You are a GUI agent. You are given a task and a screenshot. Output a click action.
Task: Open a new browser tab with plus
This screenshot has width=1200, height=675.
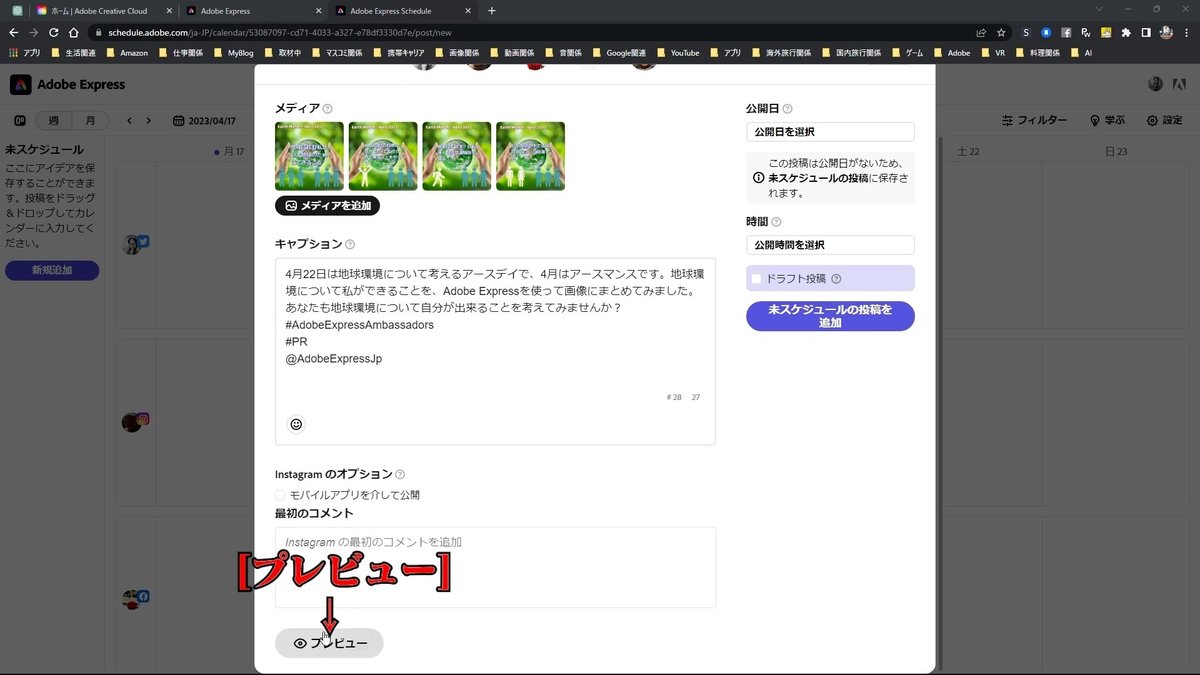(x=491, y=10)
